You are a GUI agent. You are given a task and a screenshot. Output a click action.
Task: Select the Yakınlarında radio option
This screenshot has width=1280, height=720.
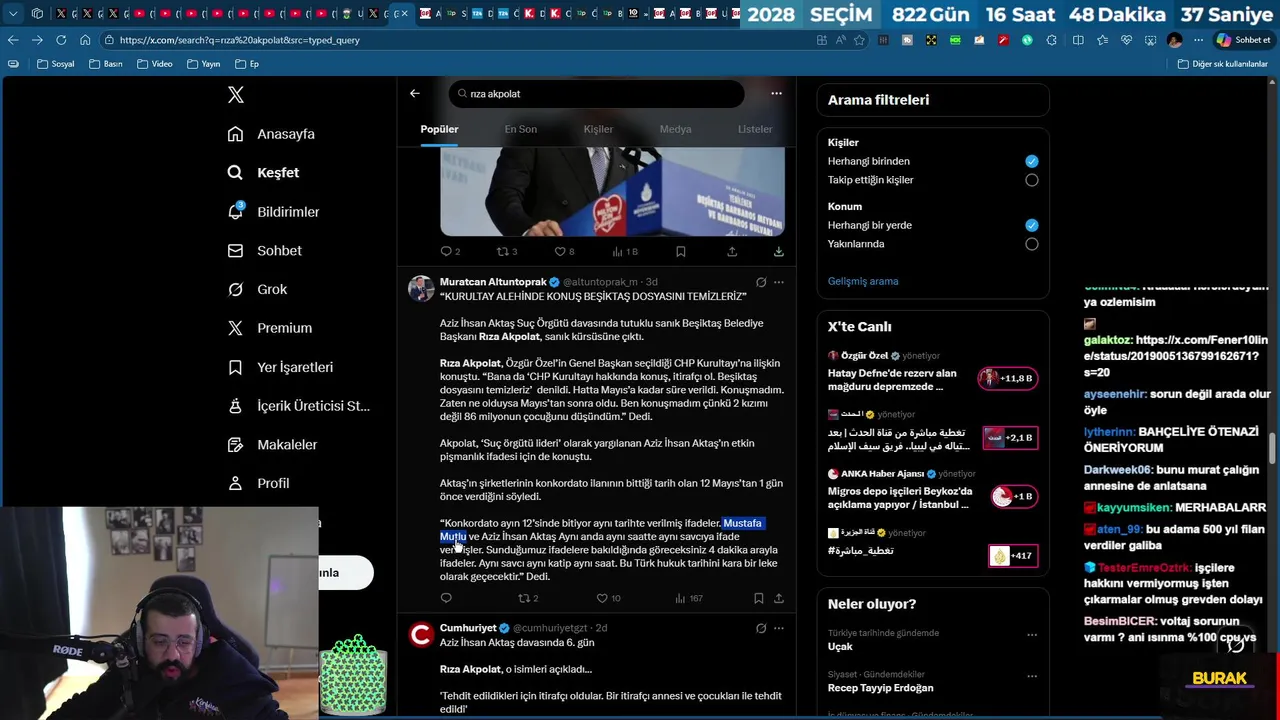click(x=1031, y=244)
